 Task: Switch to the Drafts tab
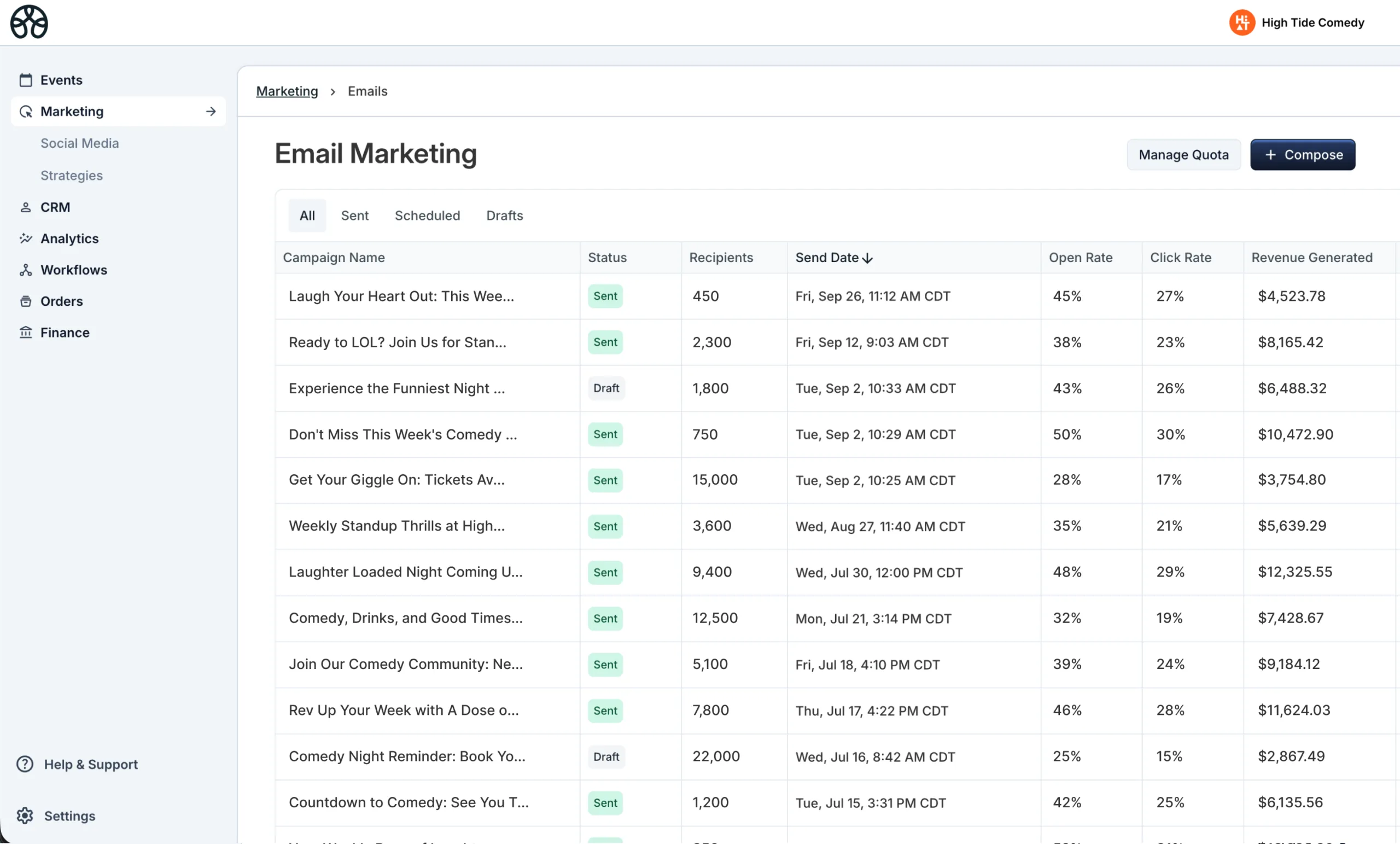504,216
